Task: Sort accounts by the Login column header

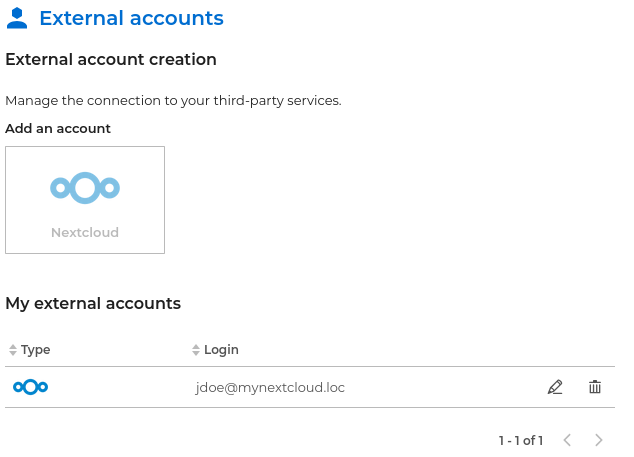Action: 221,350
